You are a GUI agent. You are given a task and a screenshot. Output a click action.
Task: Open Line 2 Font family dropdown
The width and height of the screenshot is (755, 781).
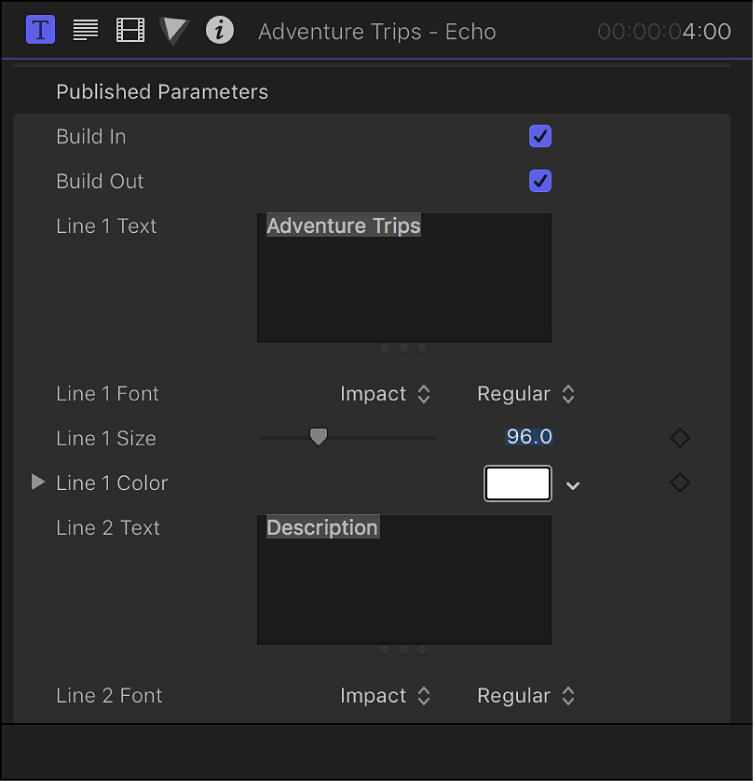tap(385, 696)
